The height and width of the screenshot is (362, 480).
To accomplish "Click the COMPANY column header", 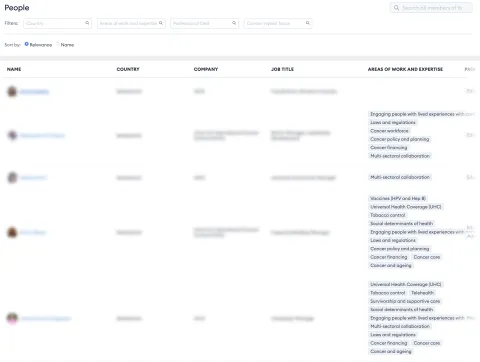I will 206,69.
